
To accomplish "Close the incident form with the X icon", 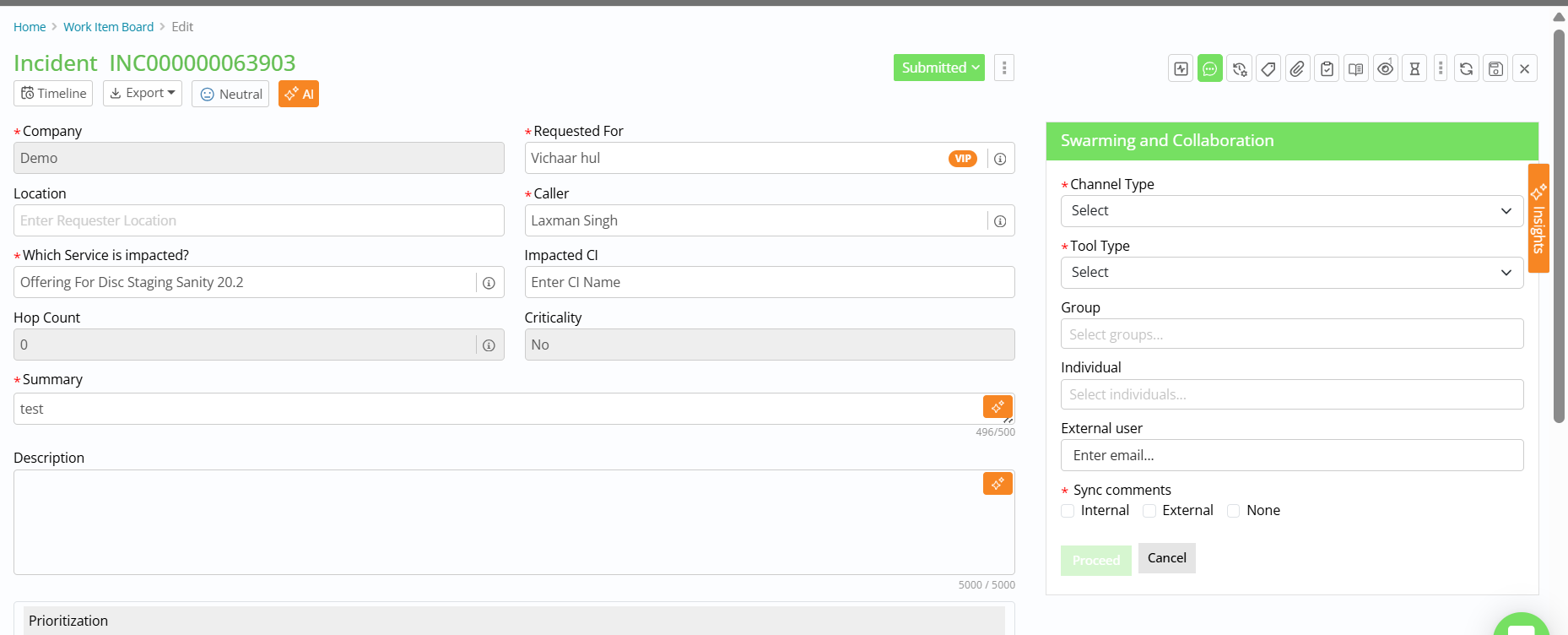I will click(1525, 68).
